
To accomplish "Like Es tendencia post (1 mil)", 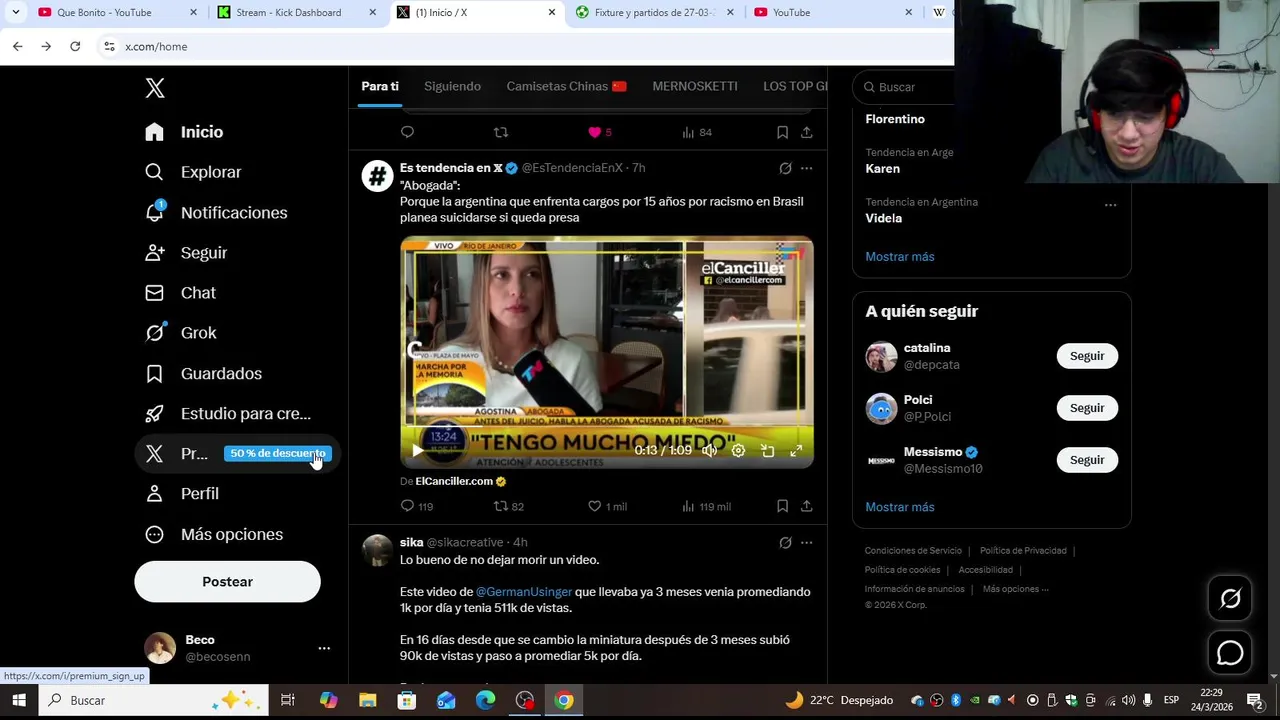I will [x=606, y=507].
